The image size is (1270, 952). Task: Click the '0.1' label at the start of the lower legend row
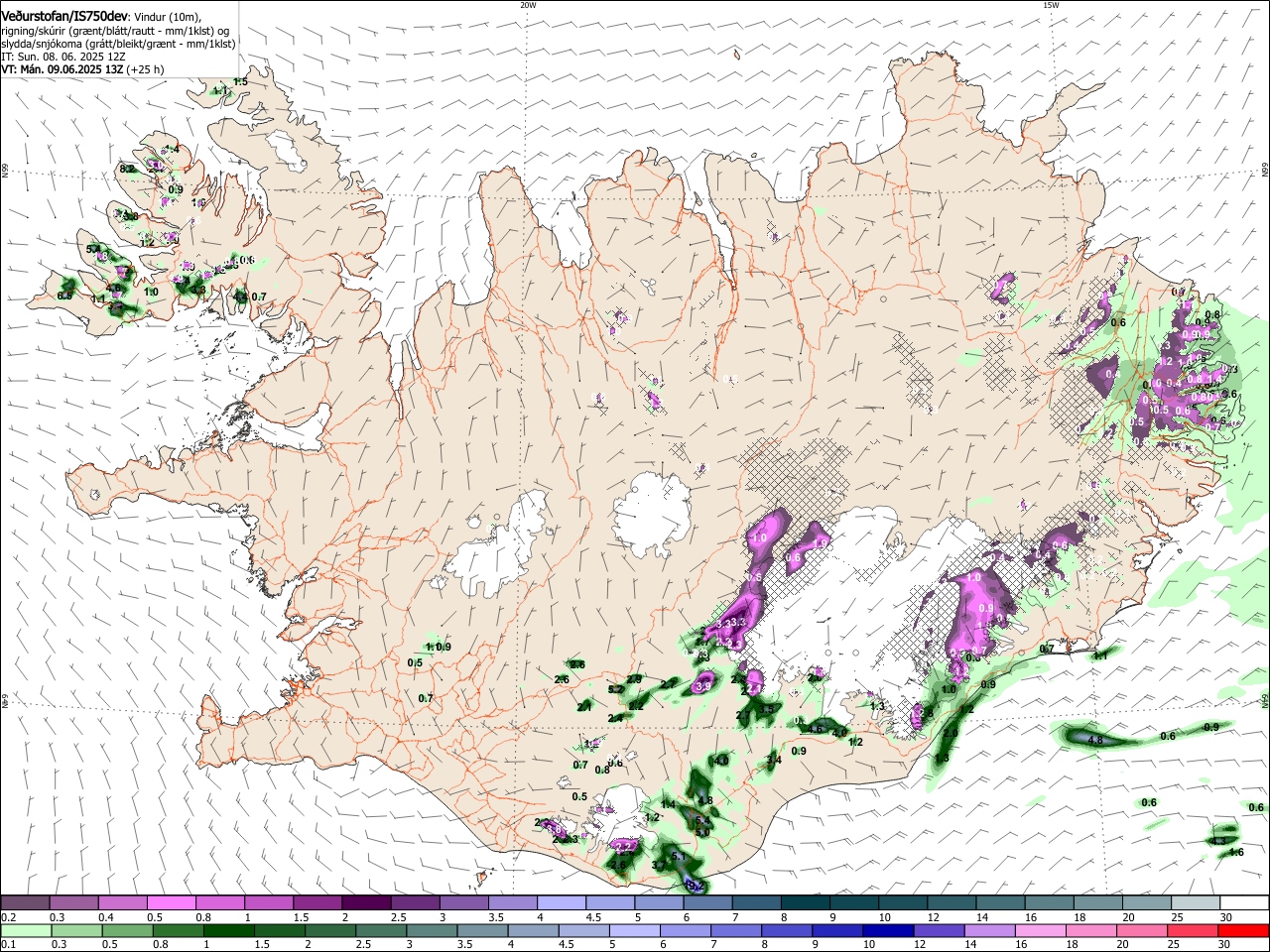[x=9, y=944]
